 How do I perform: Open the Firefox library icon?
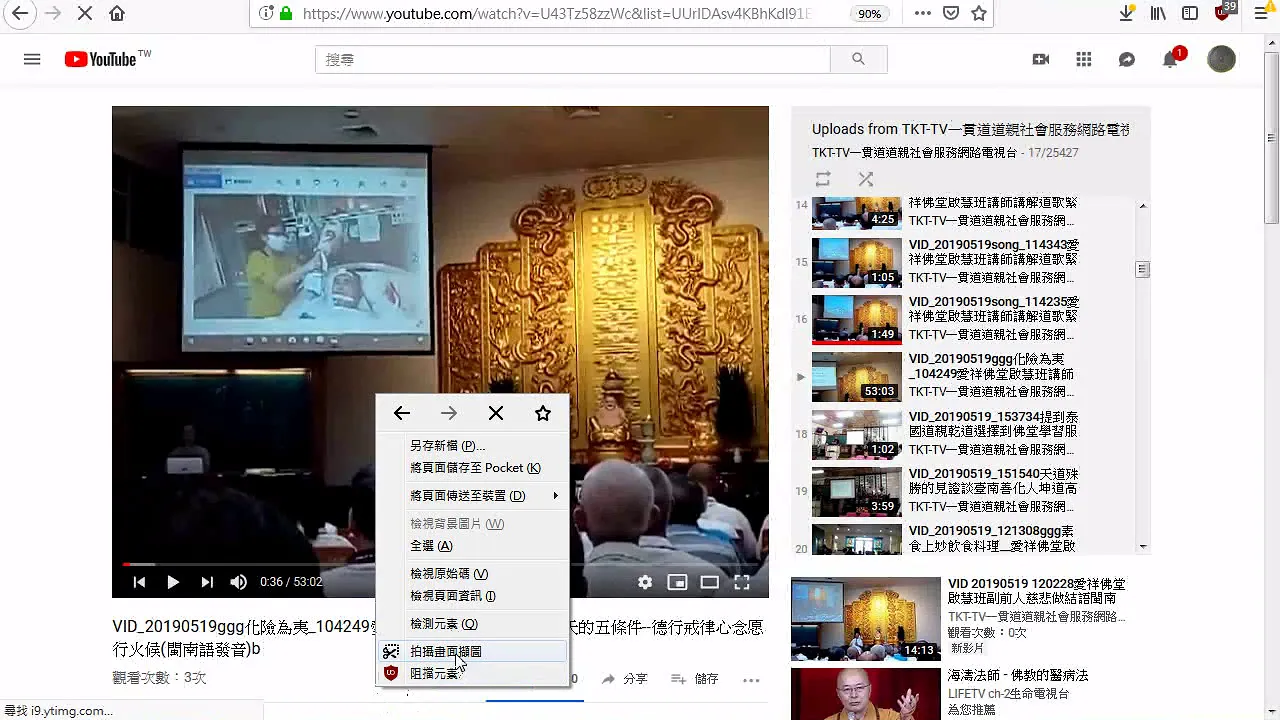coord(1158,14)
